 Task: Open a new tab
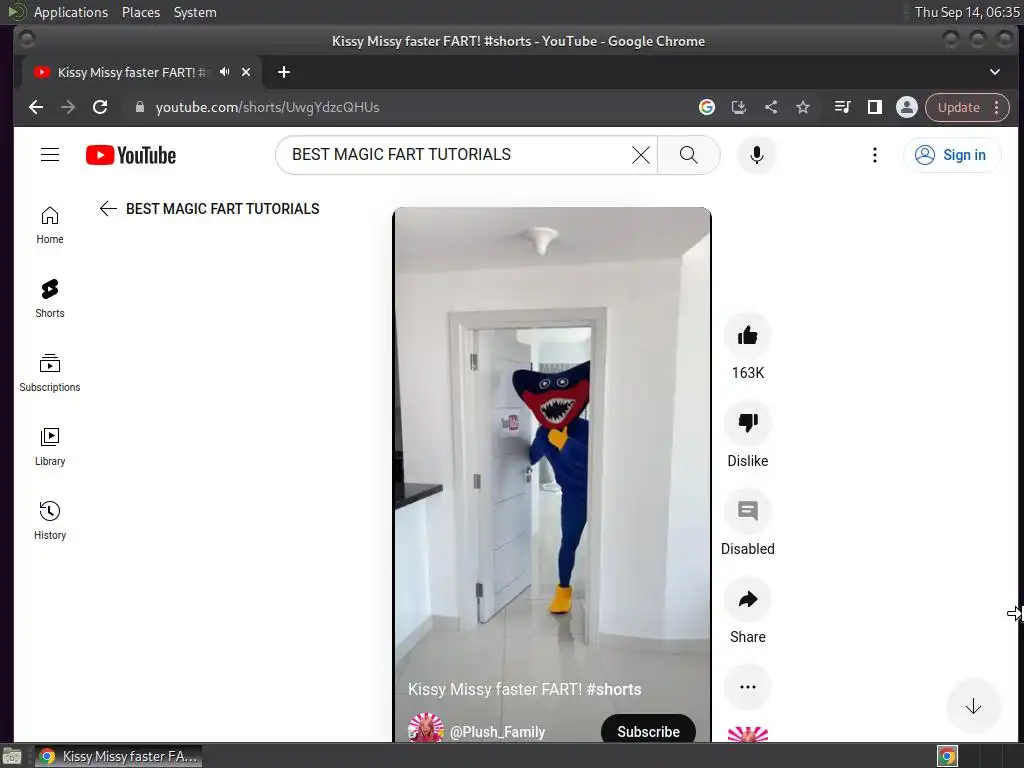[x=283, y=72]
